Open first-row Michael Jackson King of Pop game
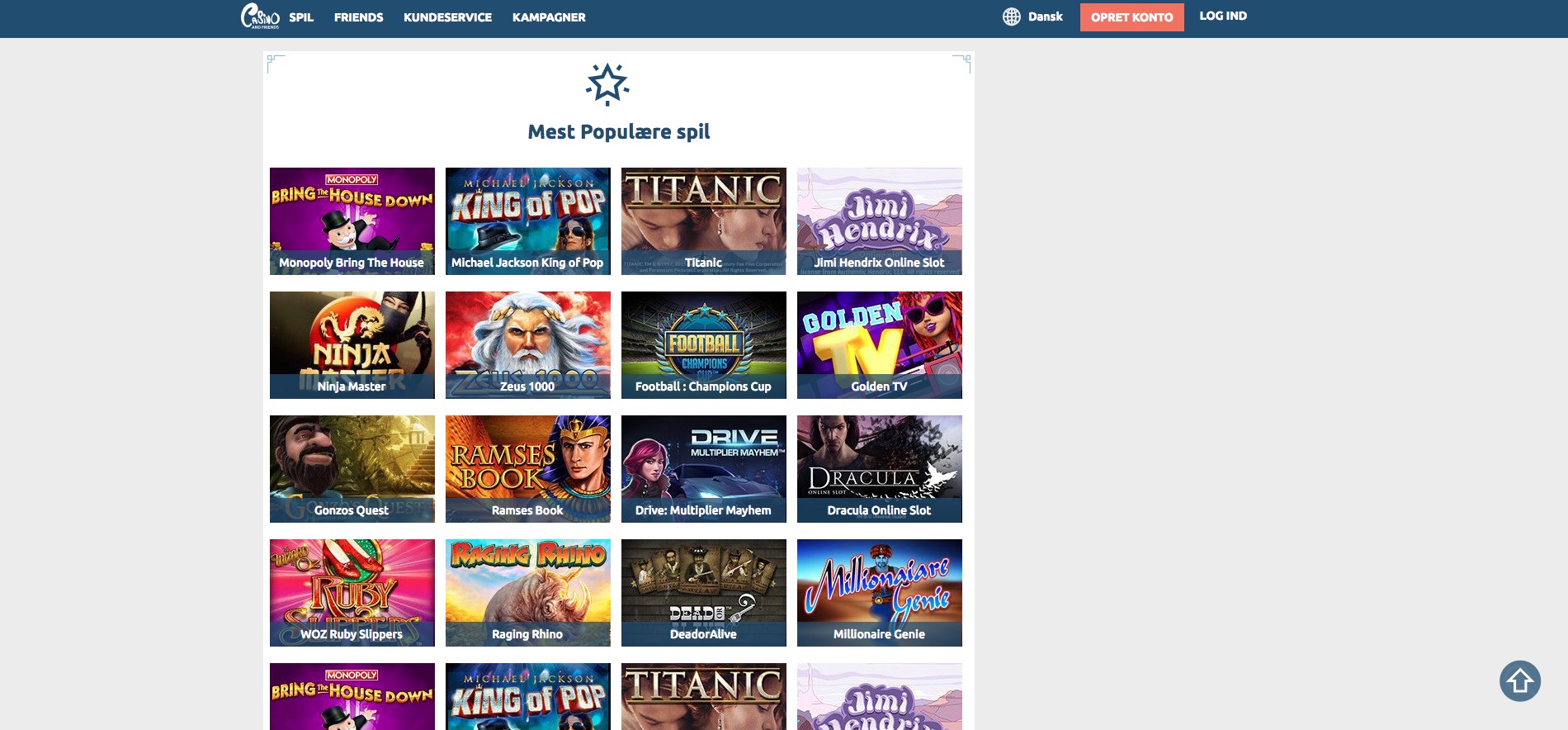Image resolution: width=1568 pixels, height=730 pixels. [x=528, y=221]
